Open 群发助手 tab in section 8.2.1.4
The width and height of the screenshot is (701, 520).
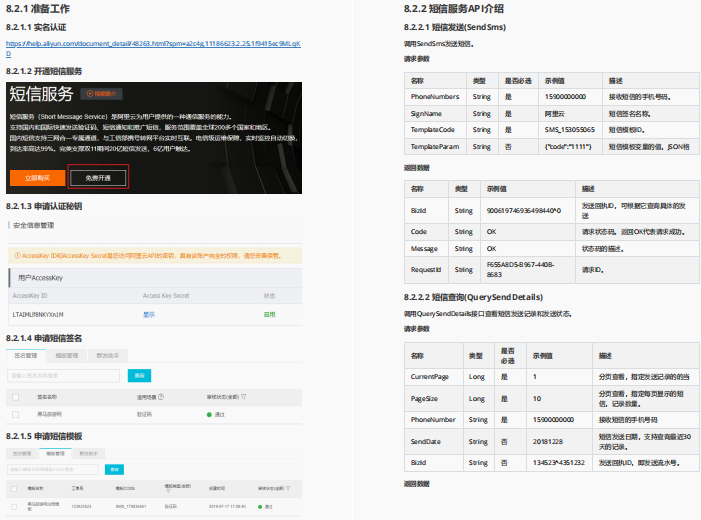click(108, 355)
